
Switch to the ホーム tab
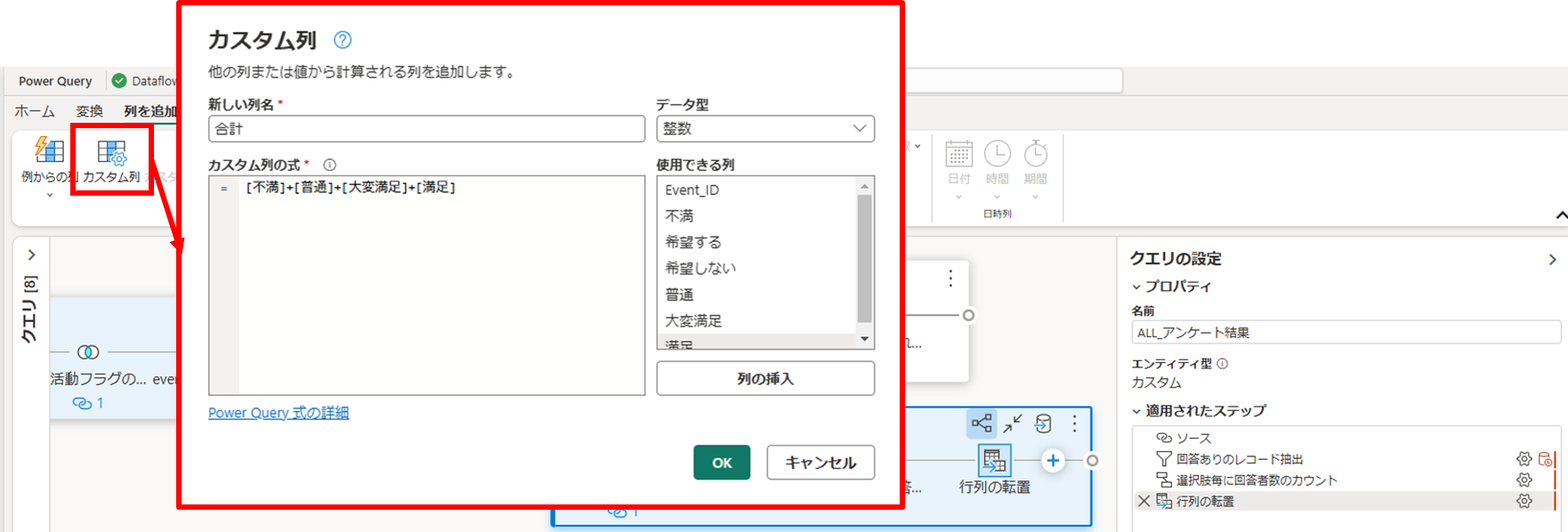pos(35,111)
